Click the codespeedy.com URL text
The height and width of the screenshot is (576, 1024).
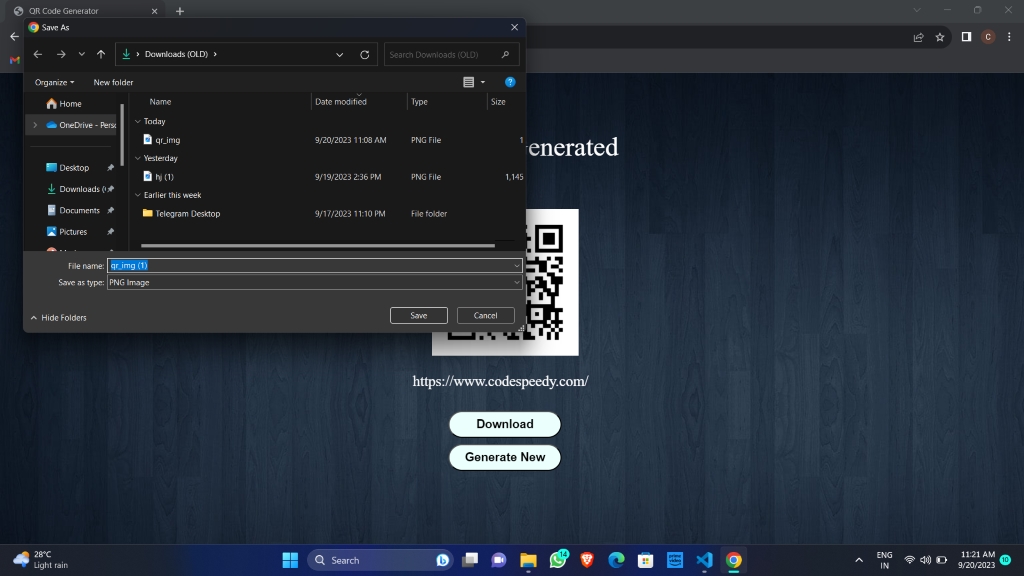pos(500,381)
